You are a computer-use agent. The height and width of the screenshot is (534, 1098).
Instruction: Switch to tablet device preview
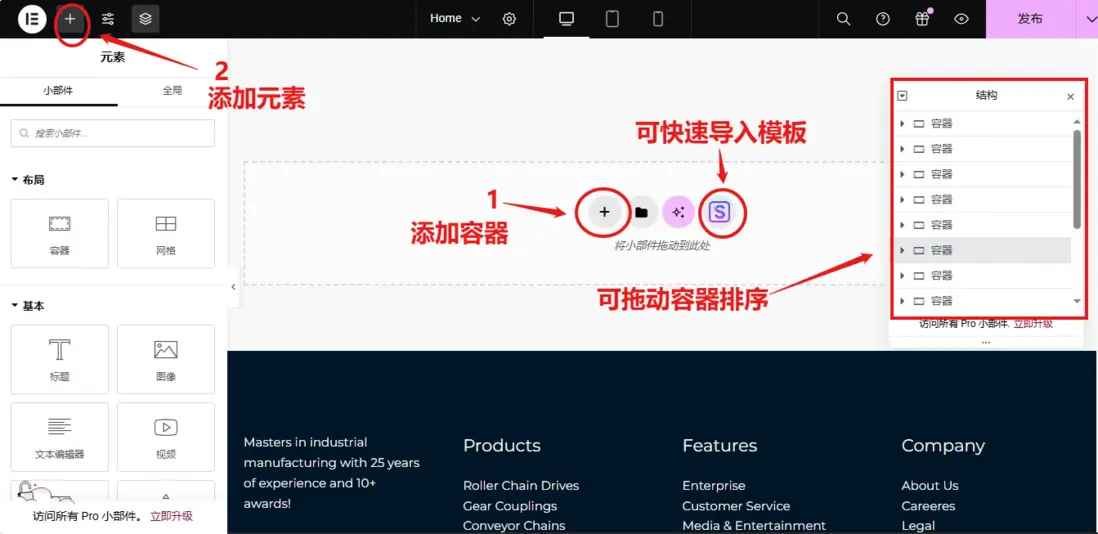point(612,19)
